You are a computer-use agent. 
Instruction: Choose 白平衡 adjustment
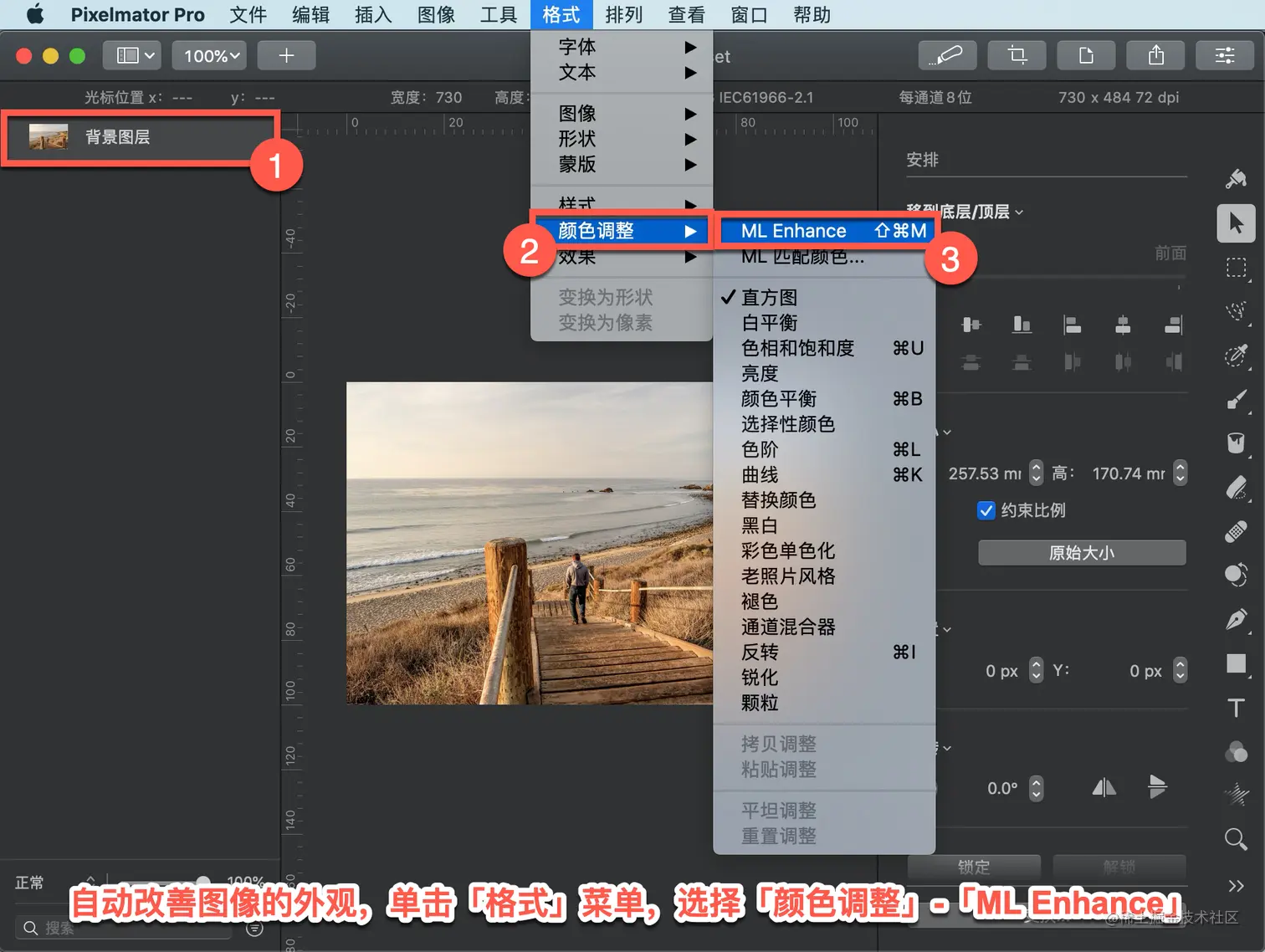(x=823, y=323)
